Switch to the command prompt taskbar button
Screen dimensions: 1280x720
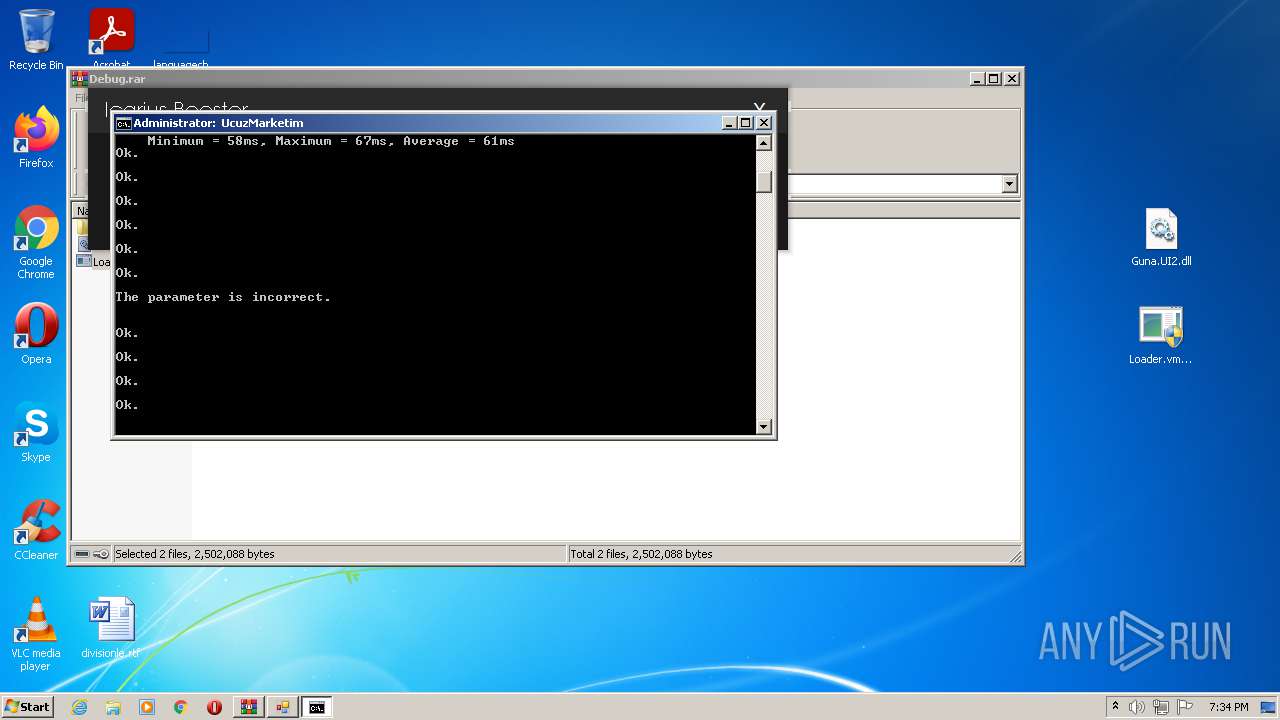pos(317,707)
